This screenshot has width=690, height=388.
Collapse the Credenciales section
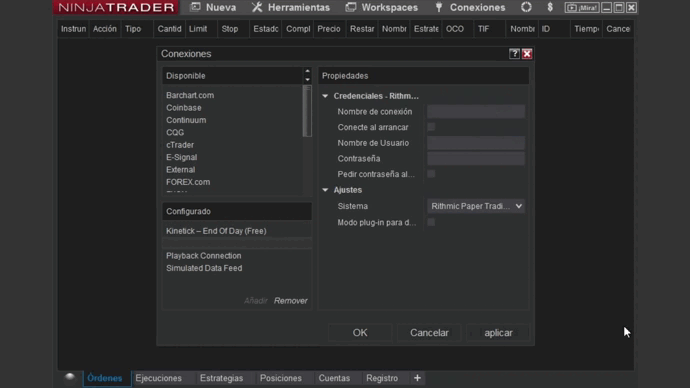point(325,96)
